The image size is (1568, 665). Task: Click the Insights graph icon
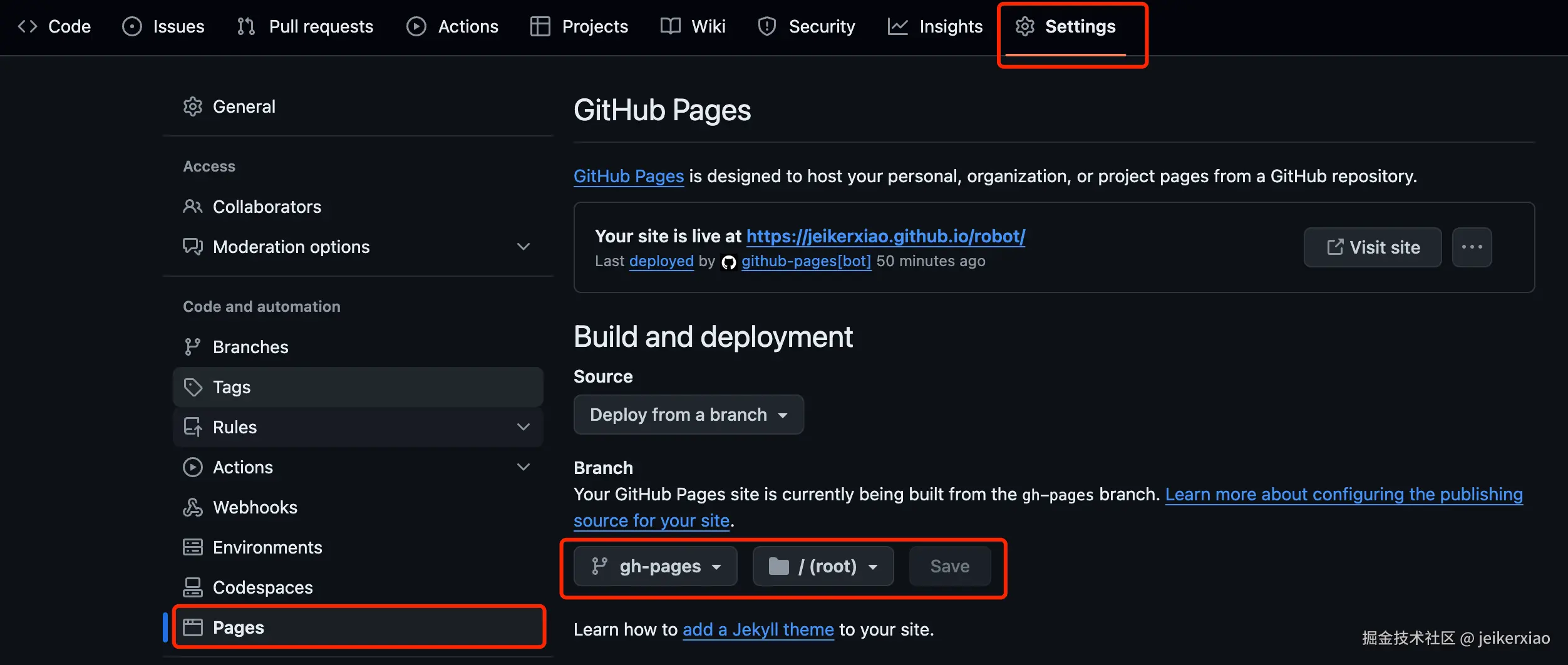coord(898,26)
